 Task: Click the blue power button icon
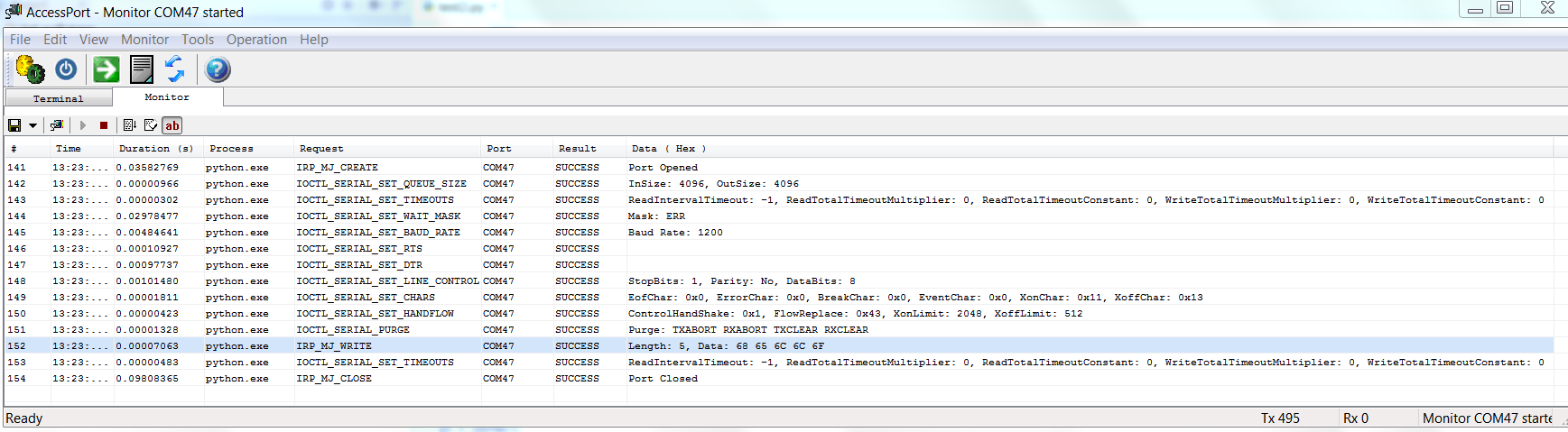click(x=66, y=69)
